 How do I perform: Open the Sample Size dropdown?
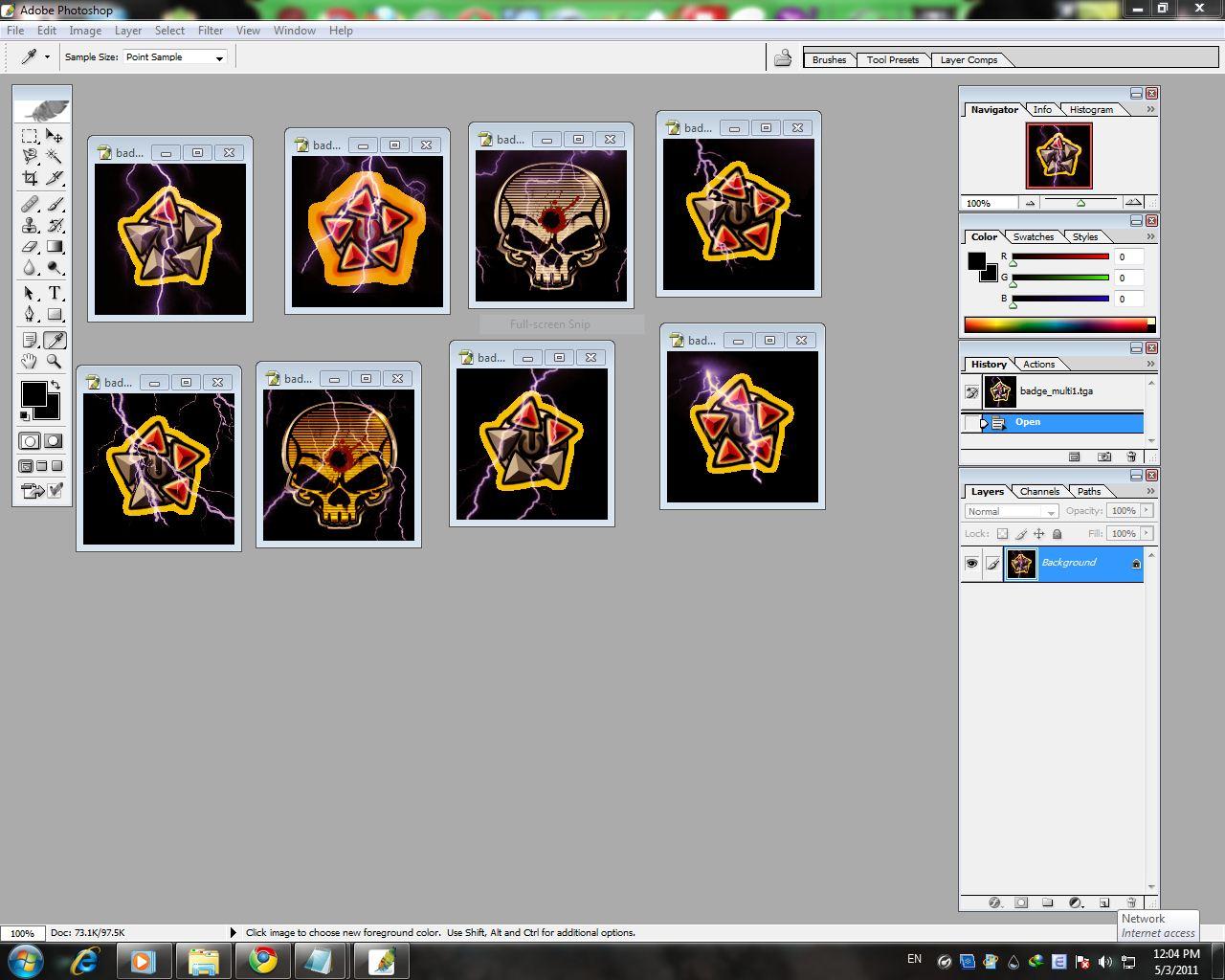(175, 57)
